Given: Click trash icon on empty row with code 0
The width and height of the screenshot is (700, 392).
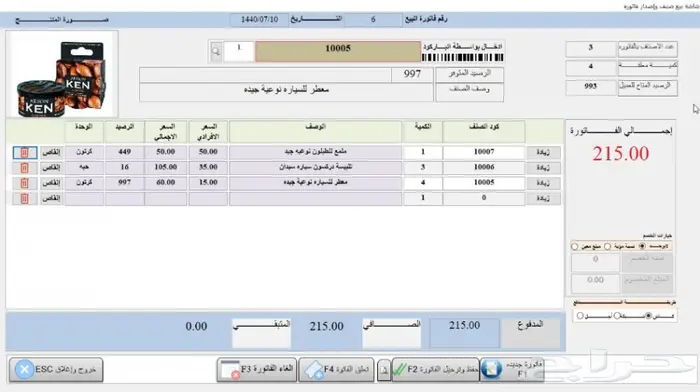Looking at the screenshot, I should coord(25,198).
